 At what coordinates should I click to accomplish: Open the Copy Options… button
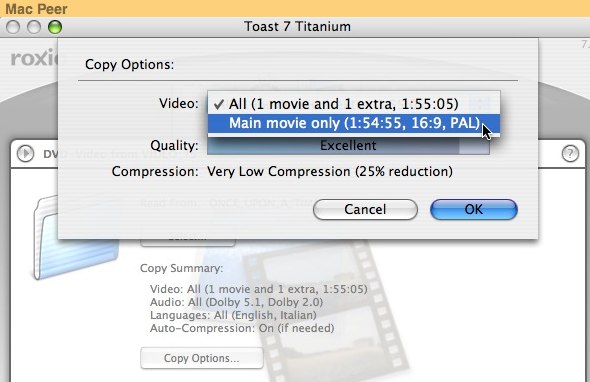coord(202,358)
